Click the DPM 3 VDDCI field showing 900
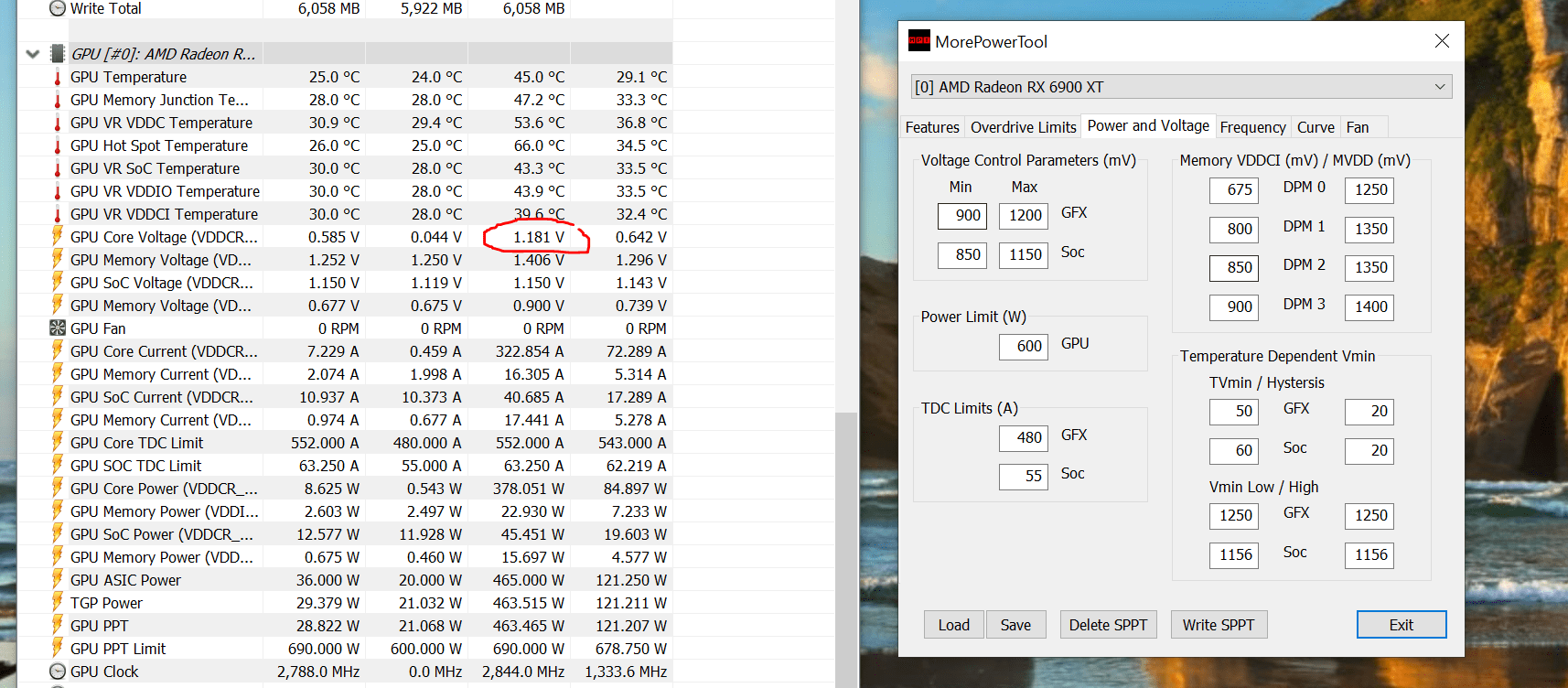 point(1234,306)
